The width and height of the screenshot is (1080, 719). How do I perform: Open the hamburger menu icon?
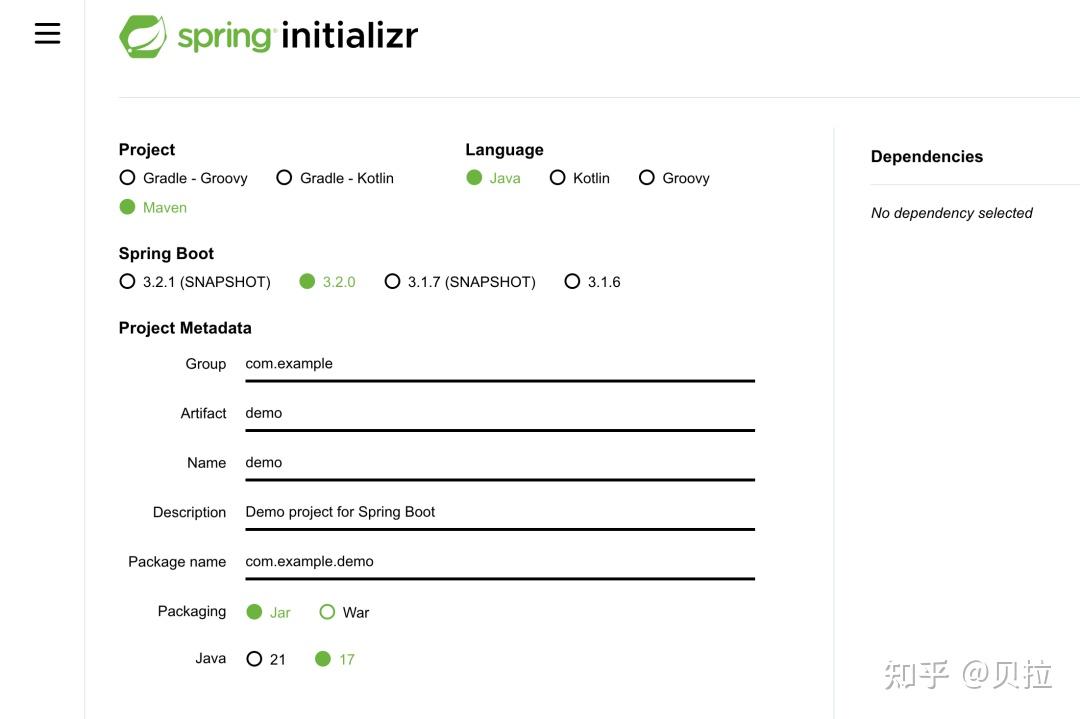point(48,33)
